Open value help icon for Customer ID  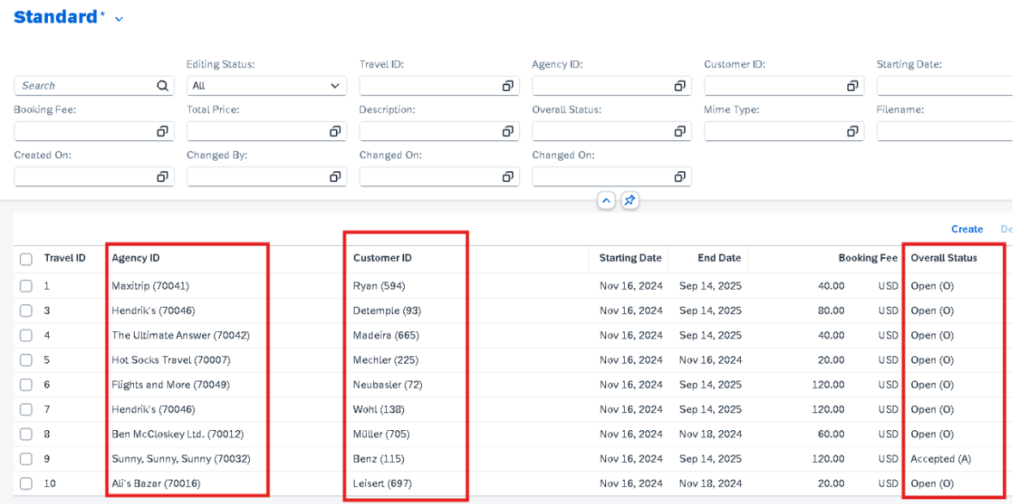click(x=853, y=86)
